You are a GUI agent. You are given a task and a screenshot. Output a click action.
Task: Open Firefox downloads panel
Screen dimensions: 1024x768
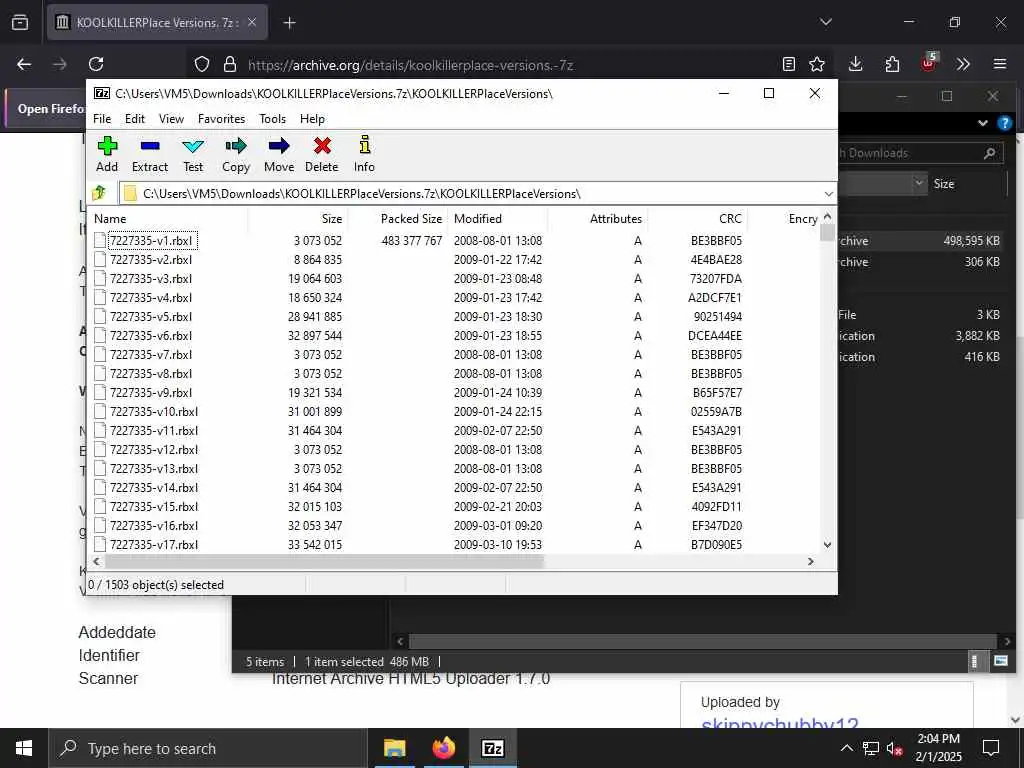tap(856, 64)
